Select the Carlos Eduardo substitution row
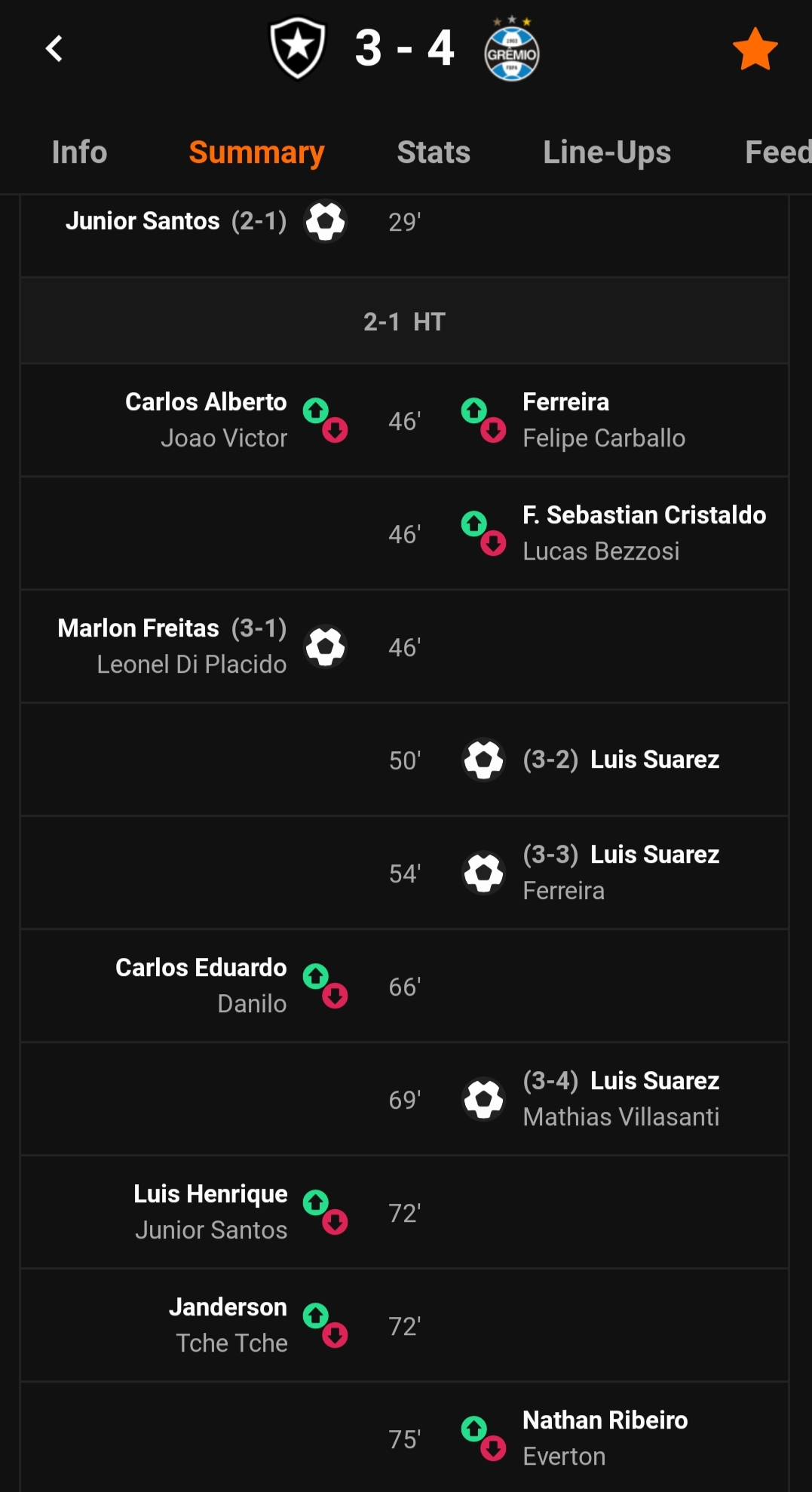812x1492 pixels. [404, 986]
